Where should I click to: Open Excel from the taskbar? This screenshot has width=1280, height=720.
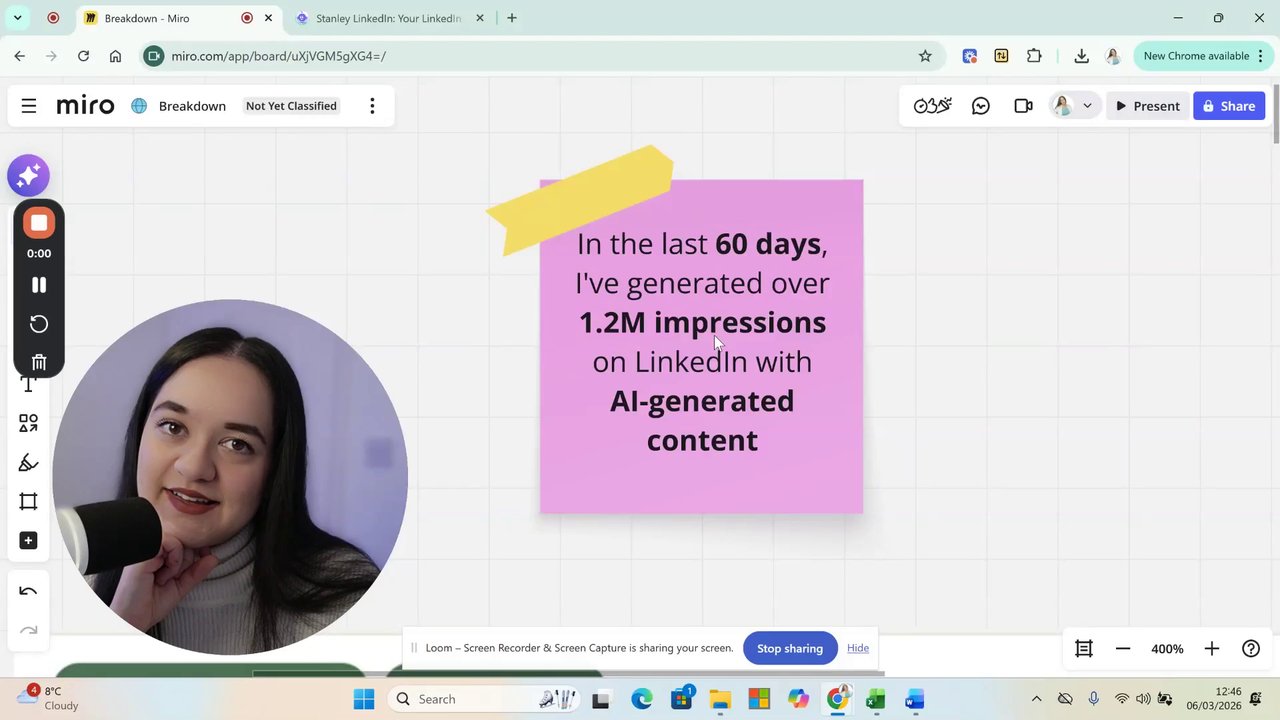[876, 699]
